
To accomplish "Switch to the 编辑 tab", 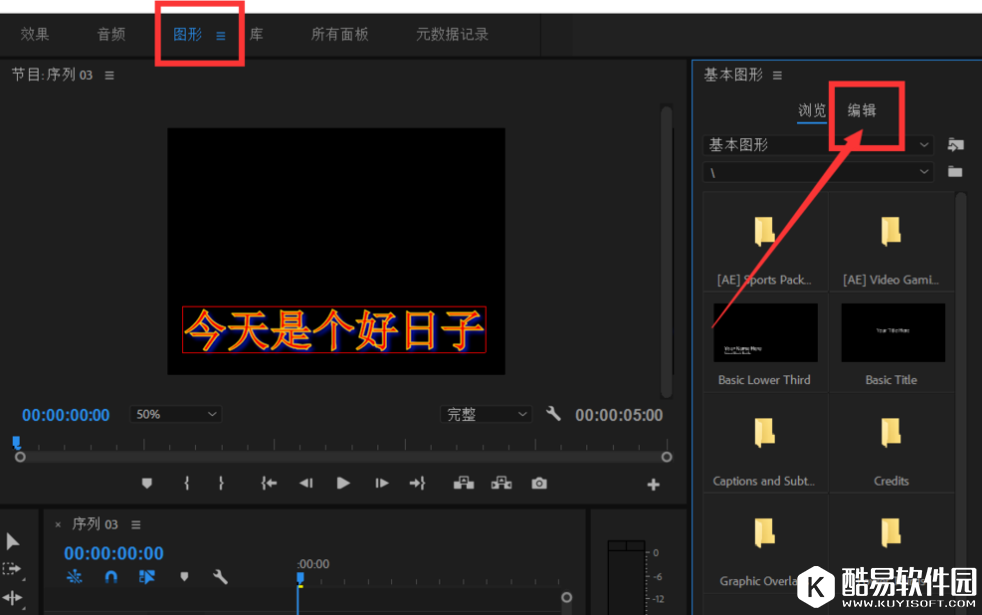I will pos(861,110).
